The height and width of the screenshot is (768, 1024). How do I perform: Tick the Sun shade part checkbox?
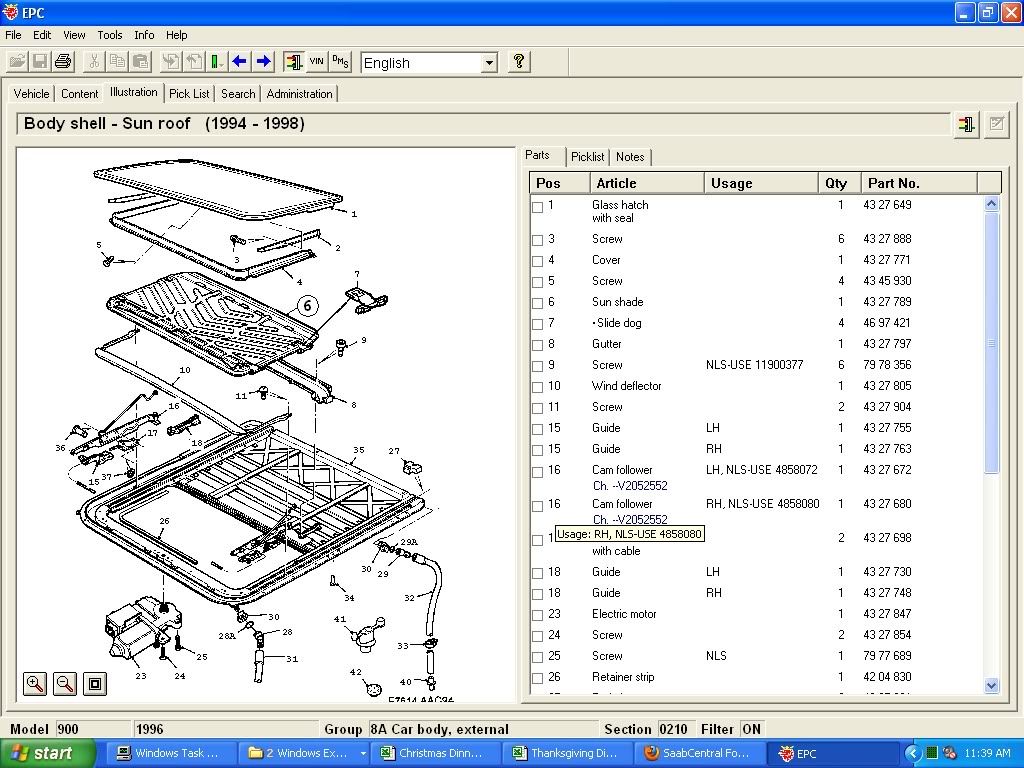coord(538,304)
